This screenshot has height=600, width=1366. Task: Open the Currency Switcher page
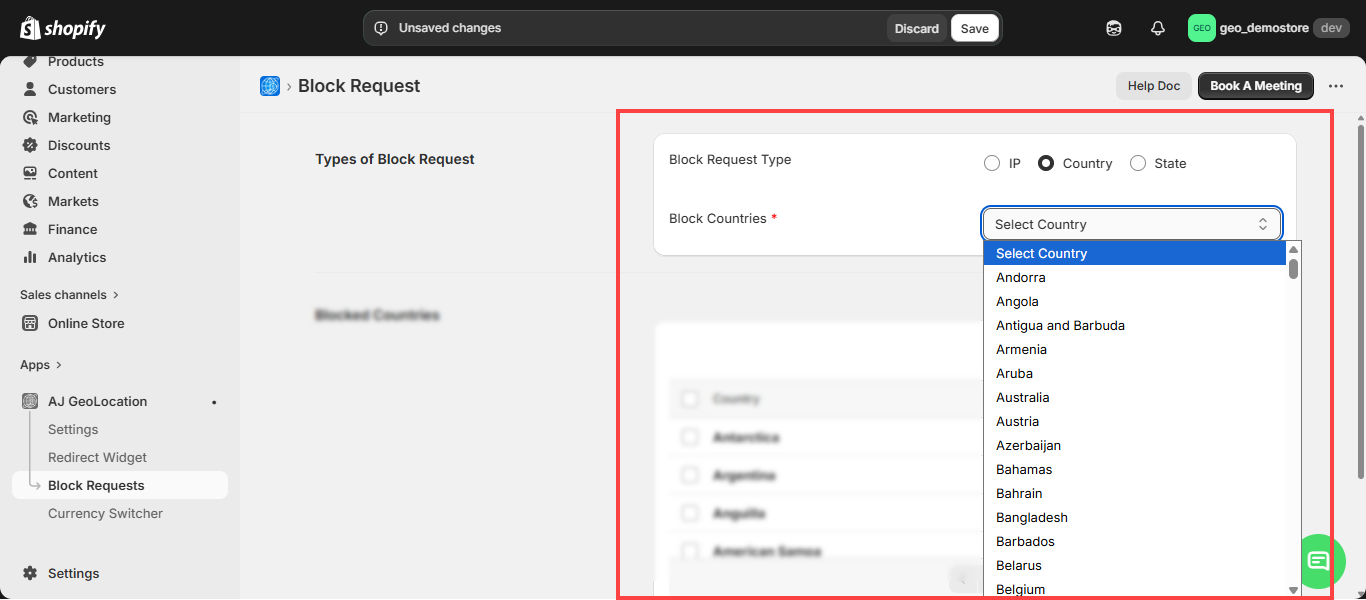105,513
